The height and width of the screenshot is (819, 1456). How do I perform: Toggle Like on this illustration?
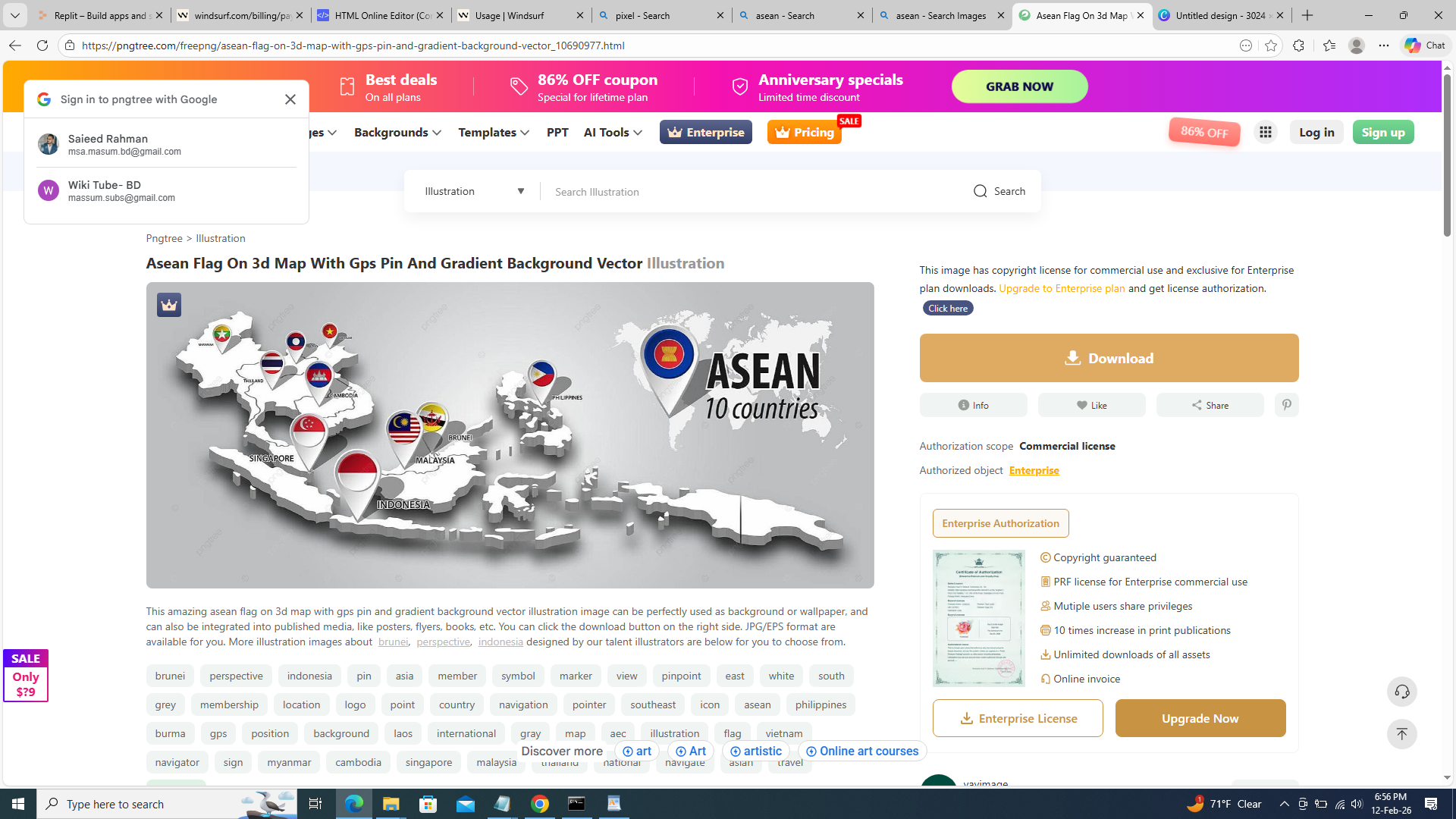point(1091,405)
